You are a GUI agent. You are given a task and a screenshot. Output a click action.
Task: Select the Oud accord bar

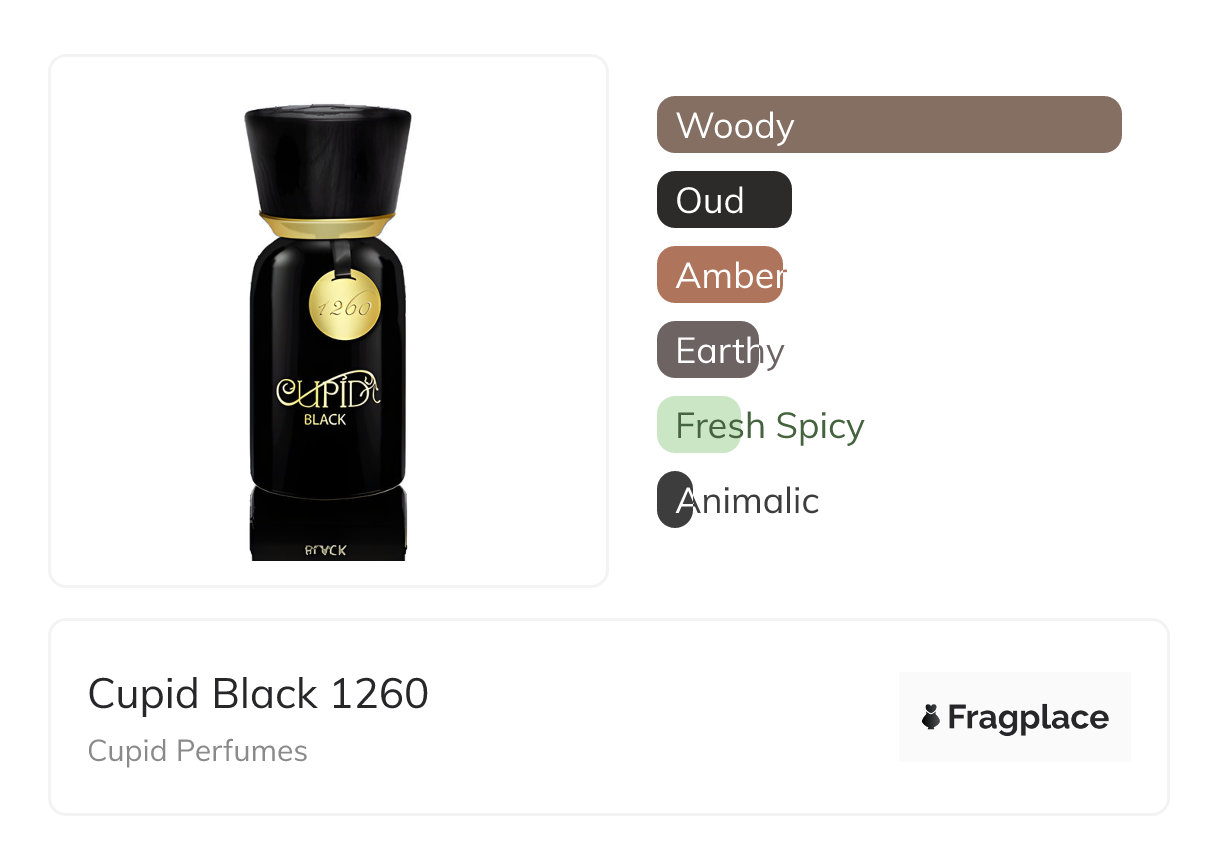pyautogui.click(x=723, y=200)
